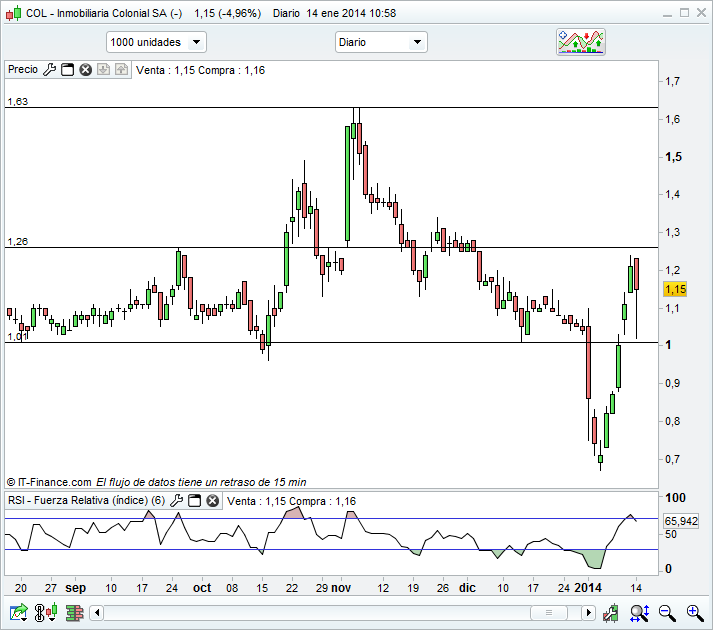Zoom out the chart with minus magnifier
This screenshot has height=630, width=713.
coord(668,612)
